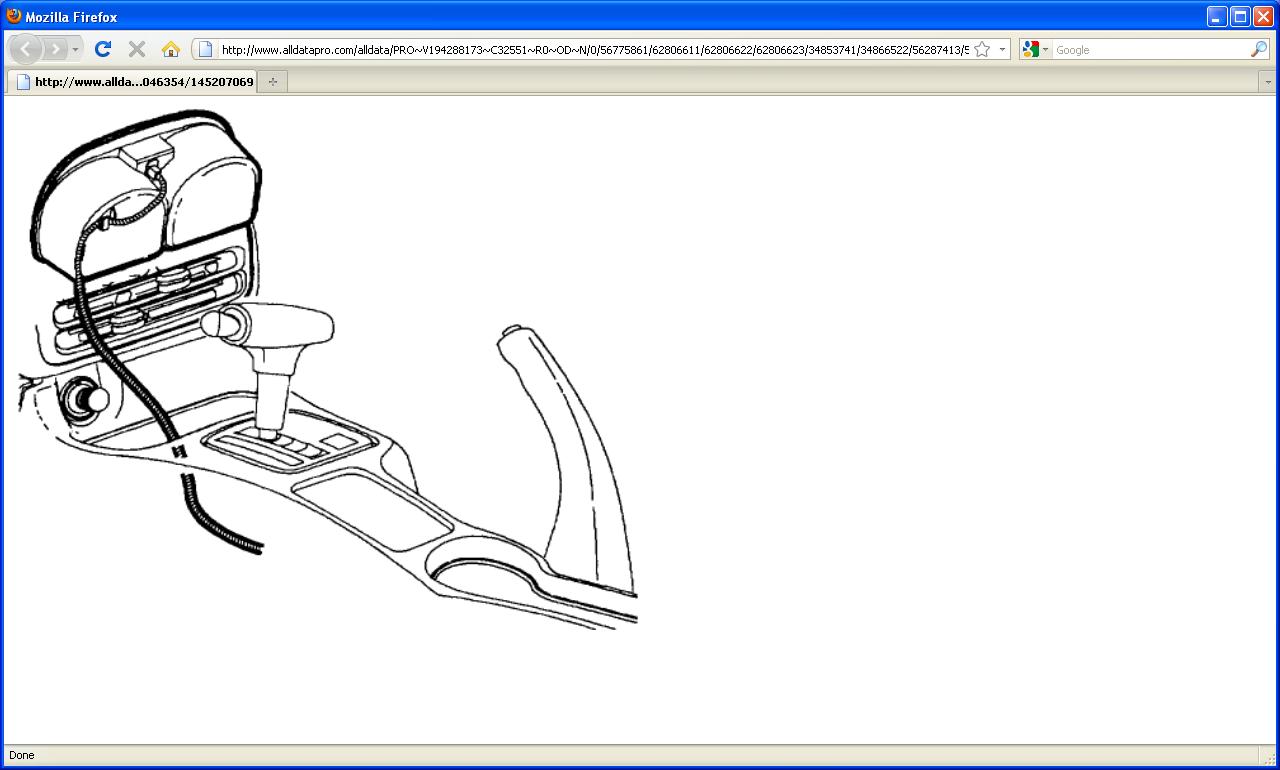This screenshot has height=770, width=1280.
Task: Close the Mozilla Firefox window
Action: (x=1263, y=16)
